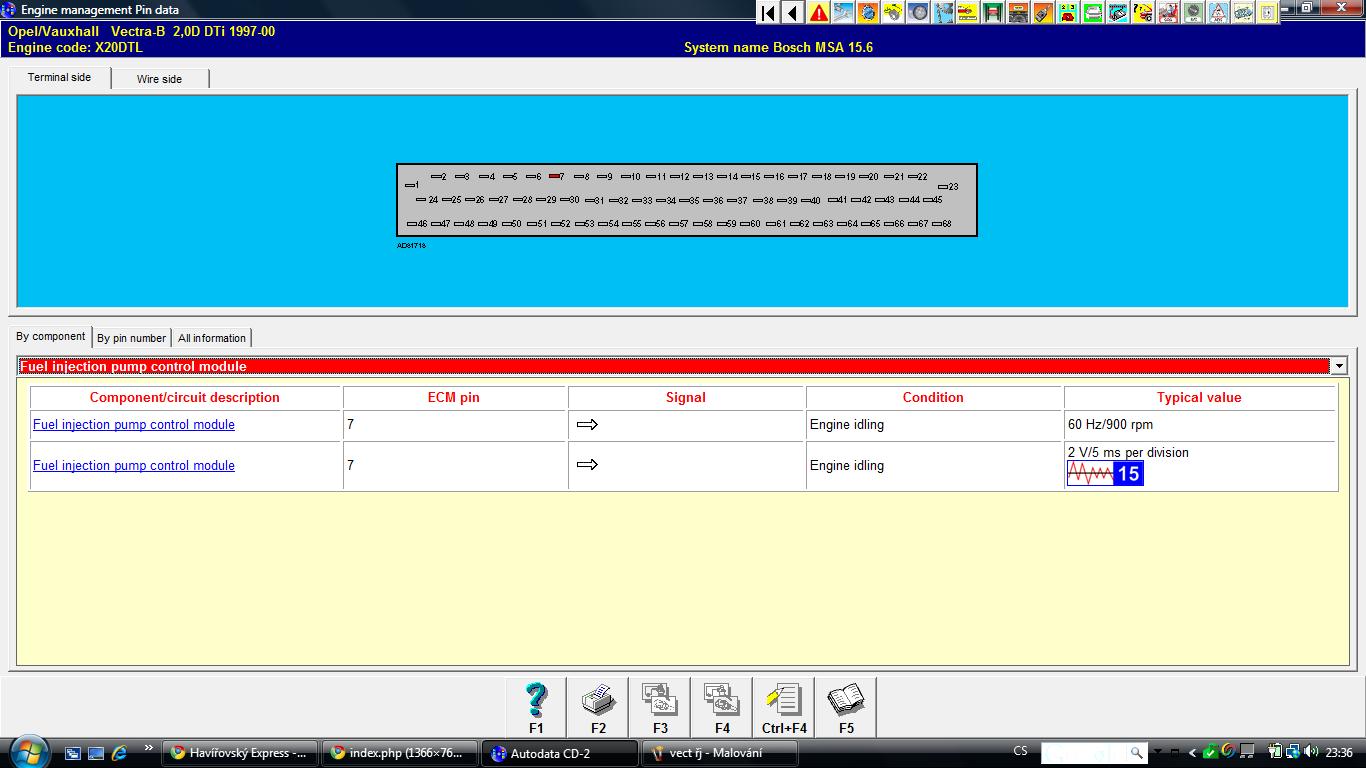Image resolution: width=1366 pixels, height=768 pixels.
Task: Click highlighted red pin 7 on connector diagram
Action: click(555, 176)
